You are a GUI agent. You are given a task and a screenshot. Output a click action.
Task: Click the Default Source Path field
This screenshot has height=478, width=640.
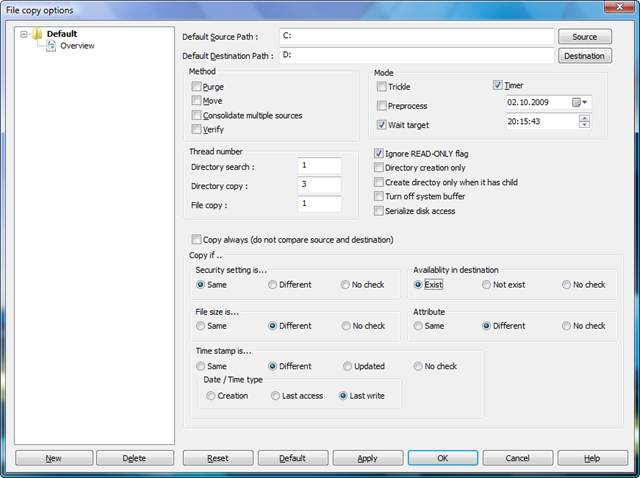(415, 37)
